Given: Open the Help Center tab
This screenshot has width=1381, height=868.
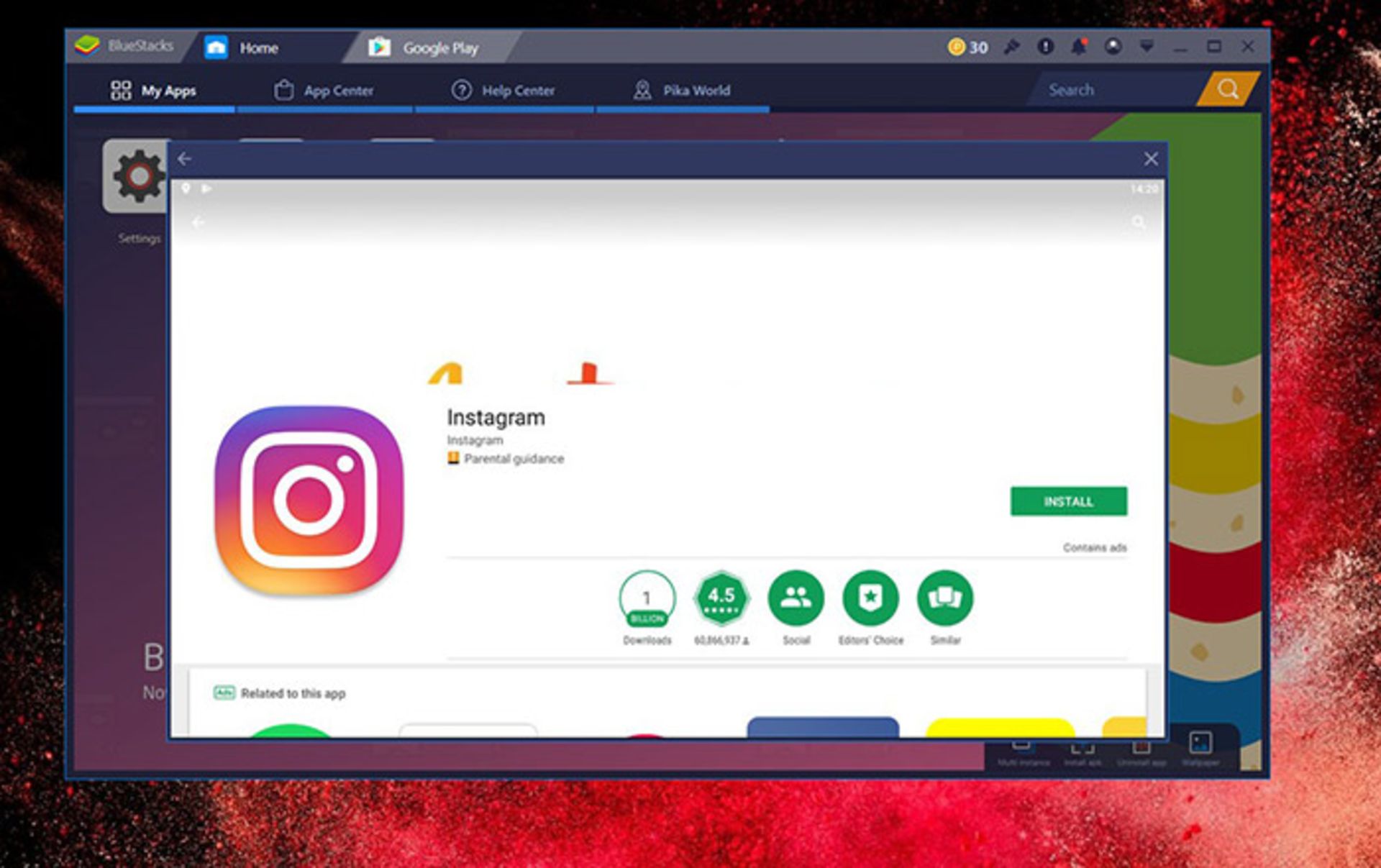Looking at the screenshot, I should [503, 91].
